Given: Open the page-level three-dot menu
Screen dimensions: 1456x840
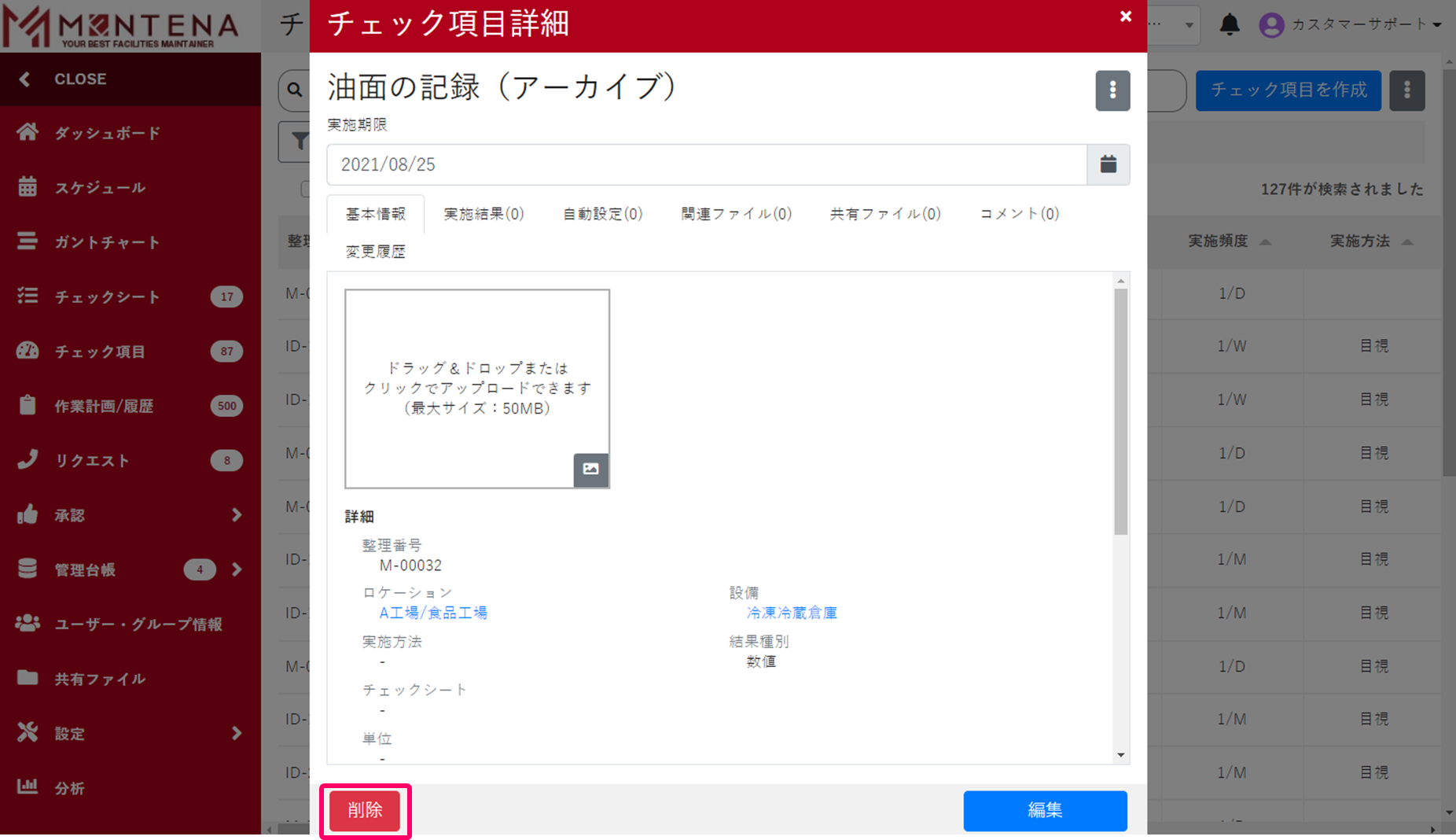Looking at the screenshot, I should click(x=1406, y=90).
